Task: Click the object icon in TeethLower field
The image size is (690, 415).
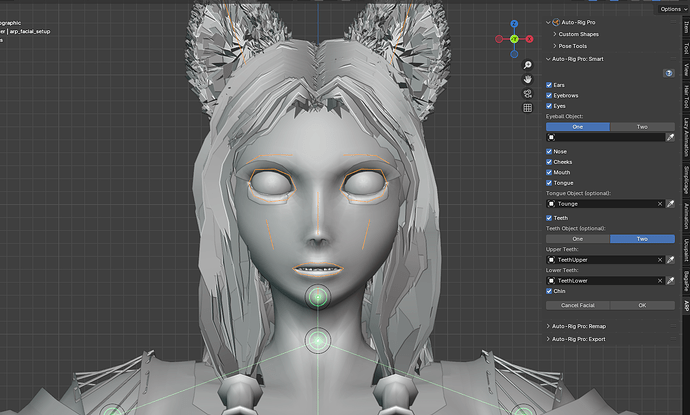Action: click(551, 281)
